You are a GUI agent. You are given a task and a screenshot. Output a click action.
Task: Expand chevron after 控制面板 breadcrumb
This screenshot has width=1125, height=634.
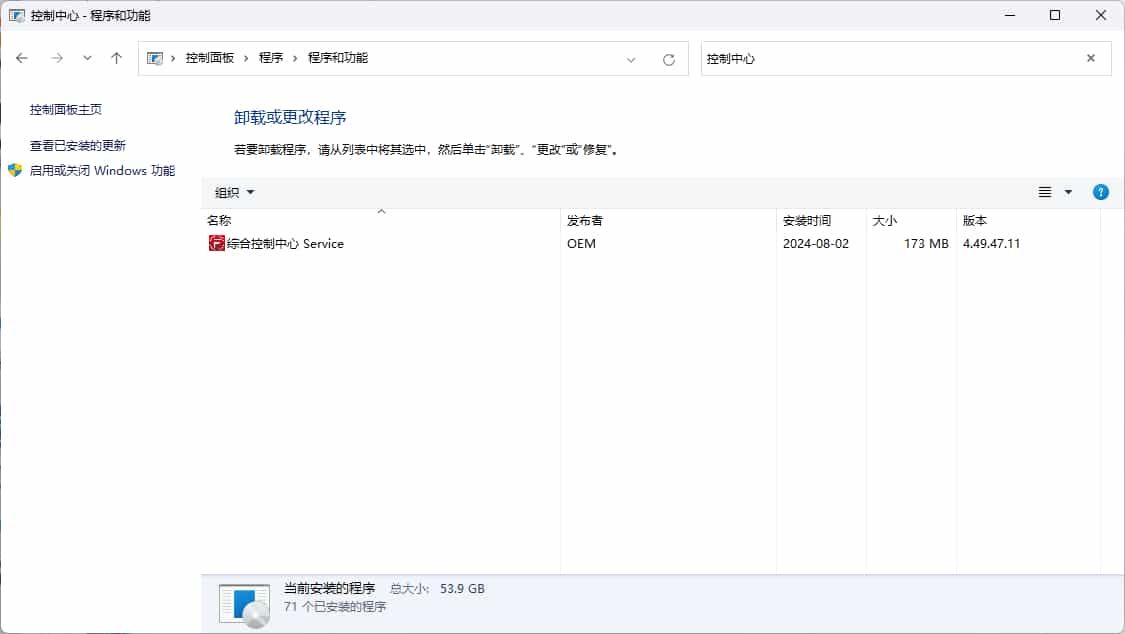tap(245, 58)
